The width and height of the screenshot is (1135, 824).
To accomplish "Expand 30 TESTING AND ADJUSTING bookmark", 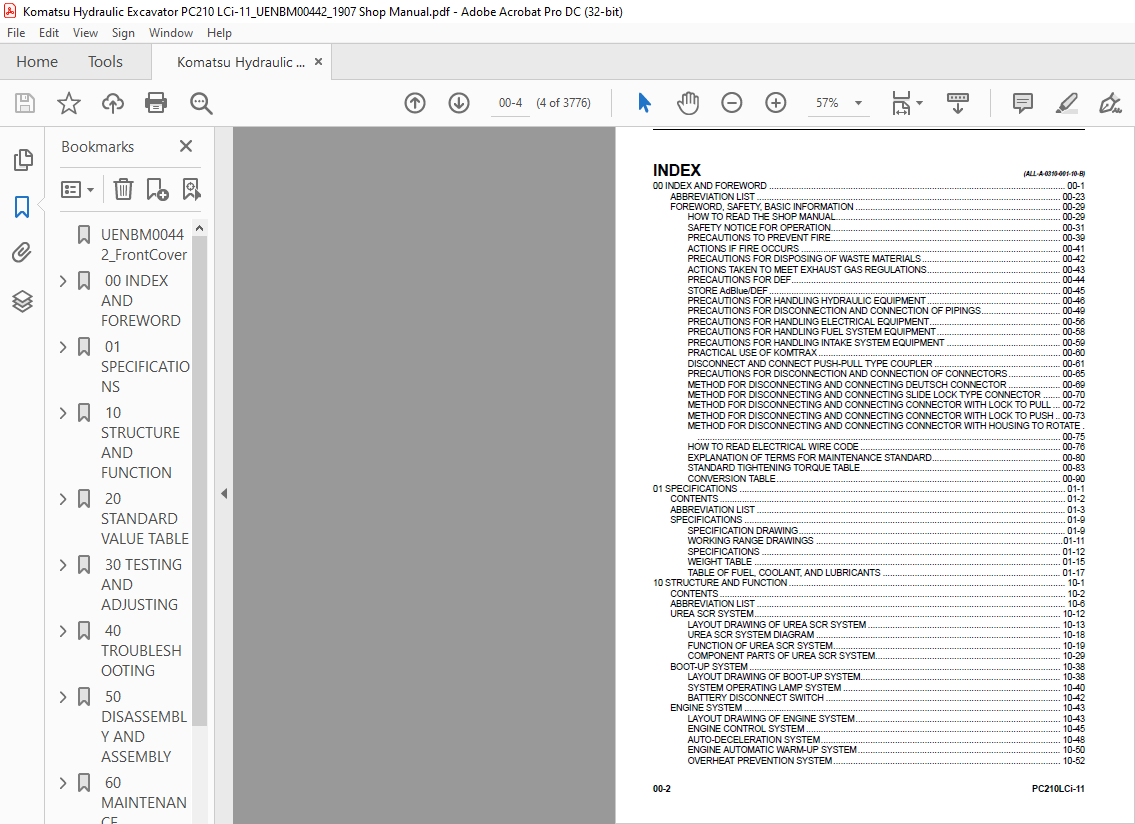I will click(63, 565).
